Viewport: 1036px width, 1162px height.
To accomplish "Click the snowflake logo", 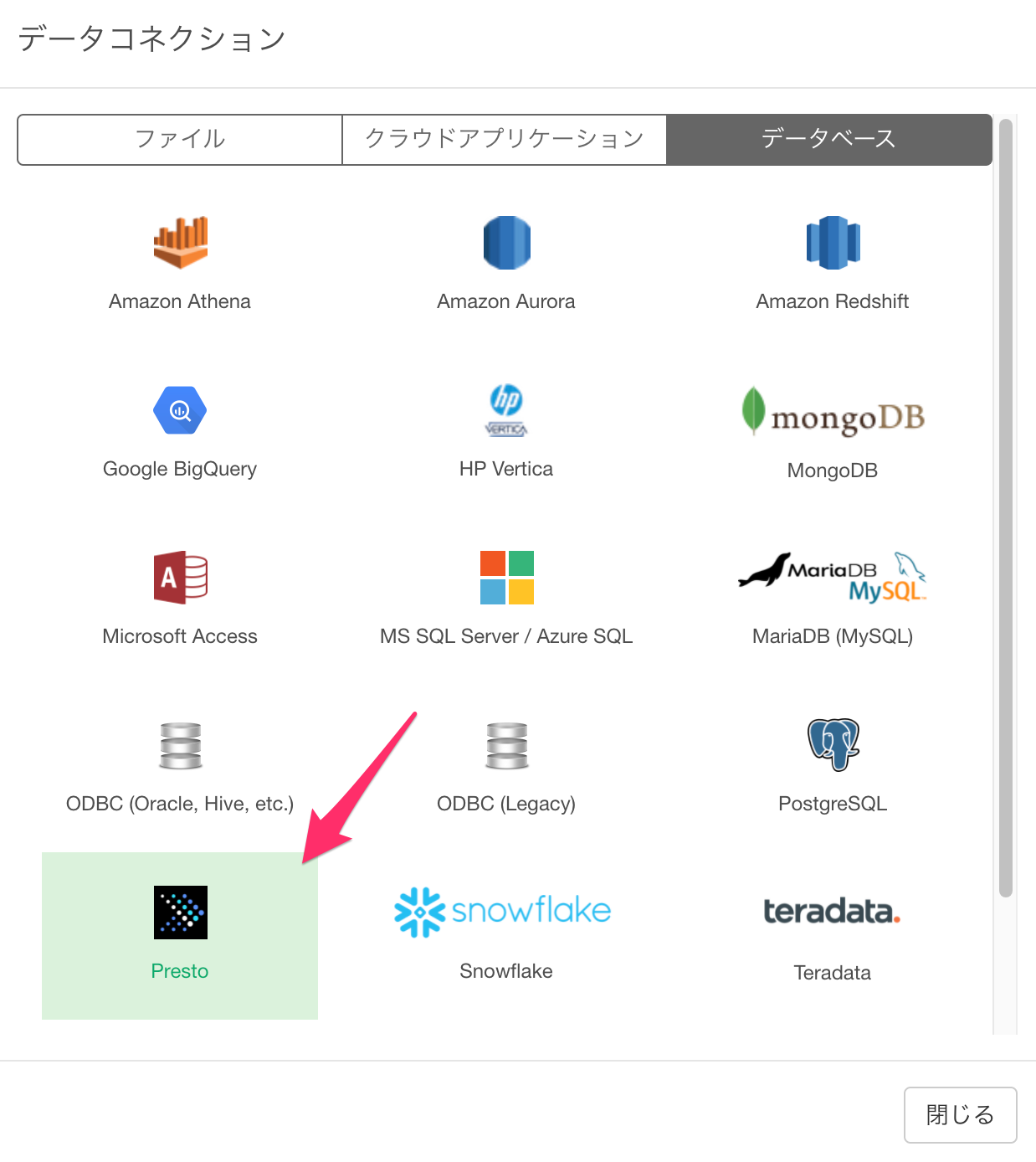I will coord(503,913).
